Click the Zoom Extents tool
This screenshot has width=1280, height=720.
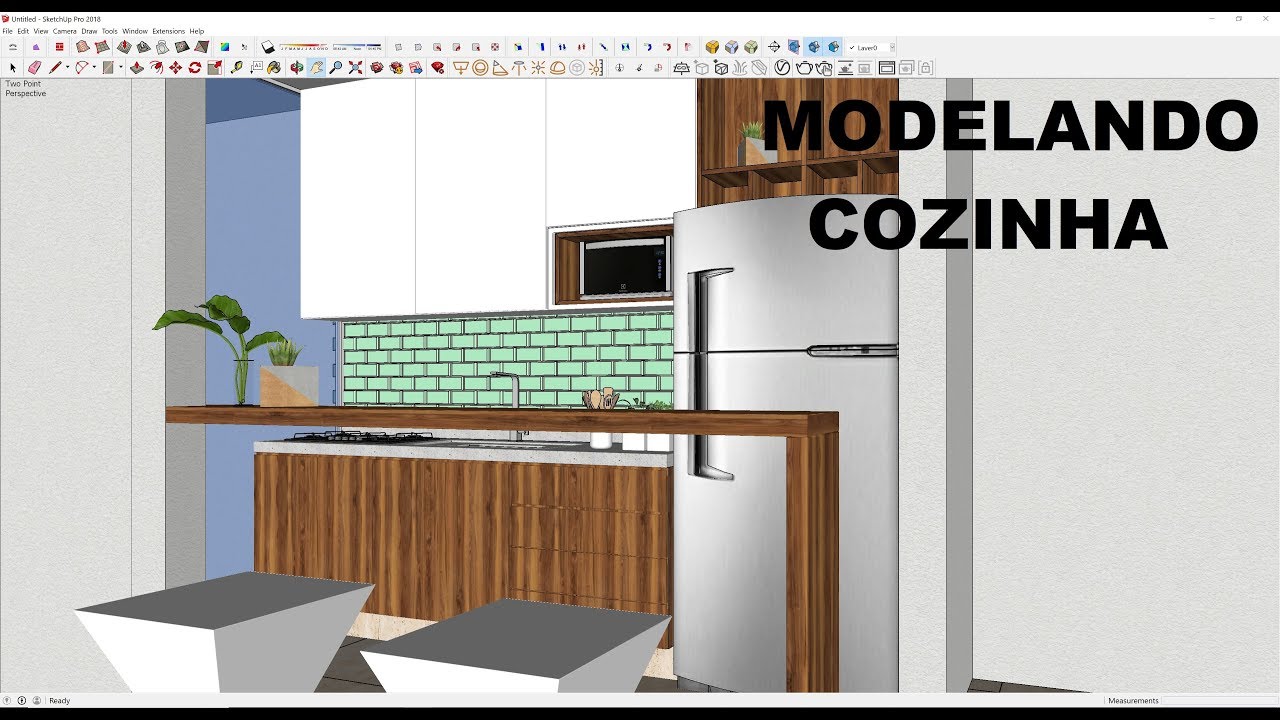tap(355, 67)
